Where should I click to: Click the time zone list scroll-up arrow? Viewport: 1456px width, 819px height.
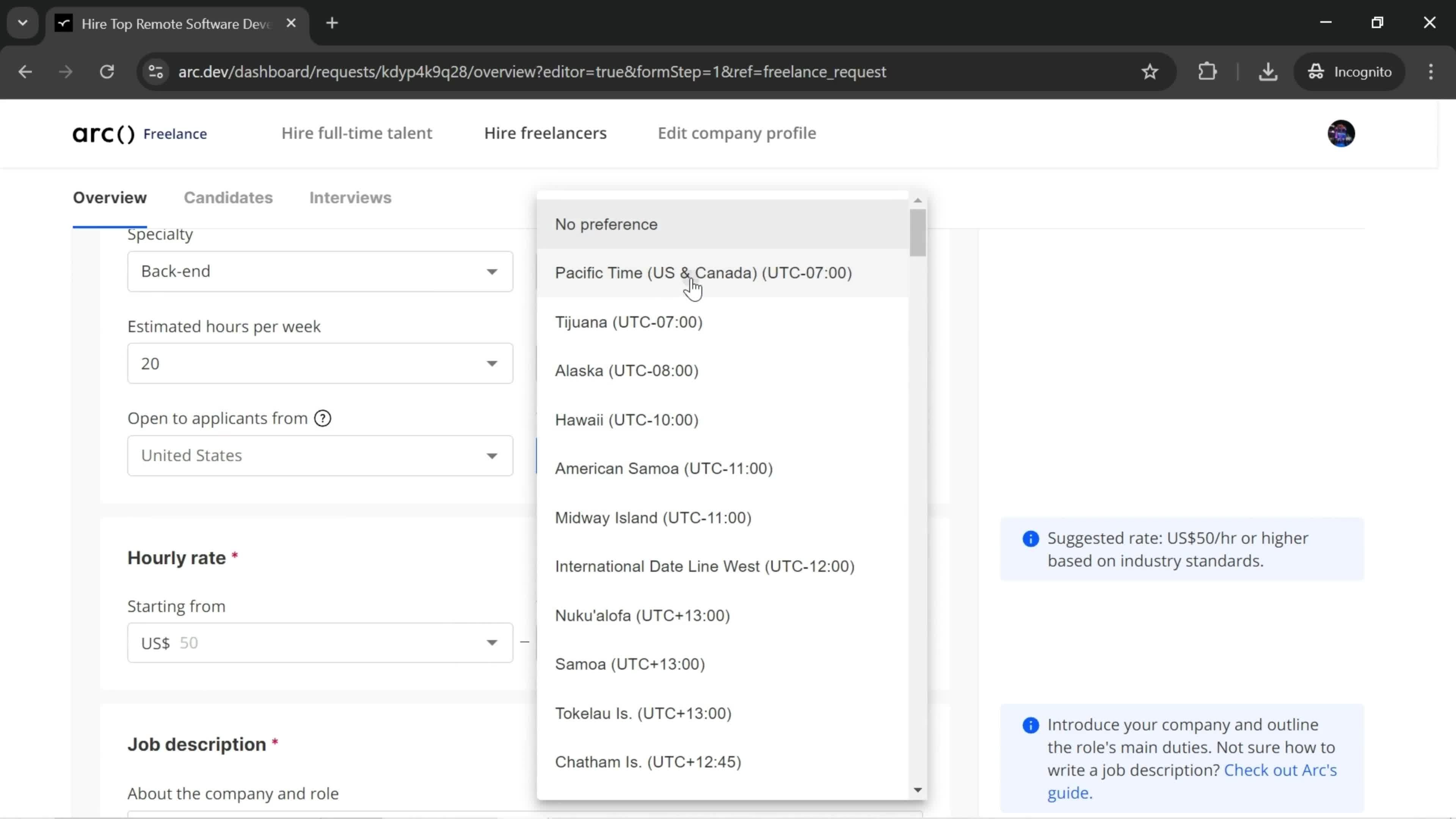[917, 201]
